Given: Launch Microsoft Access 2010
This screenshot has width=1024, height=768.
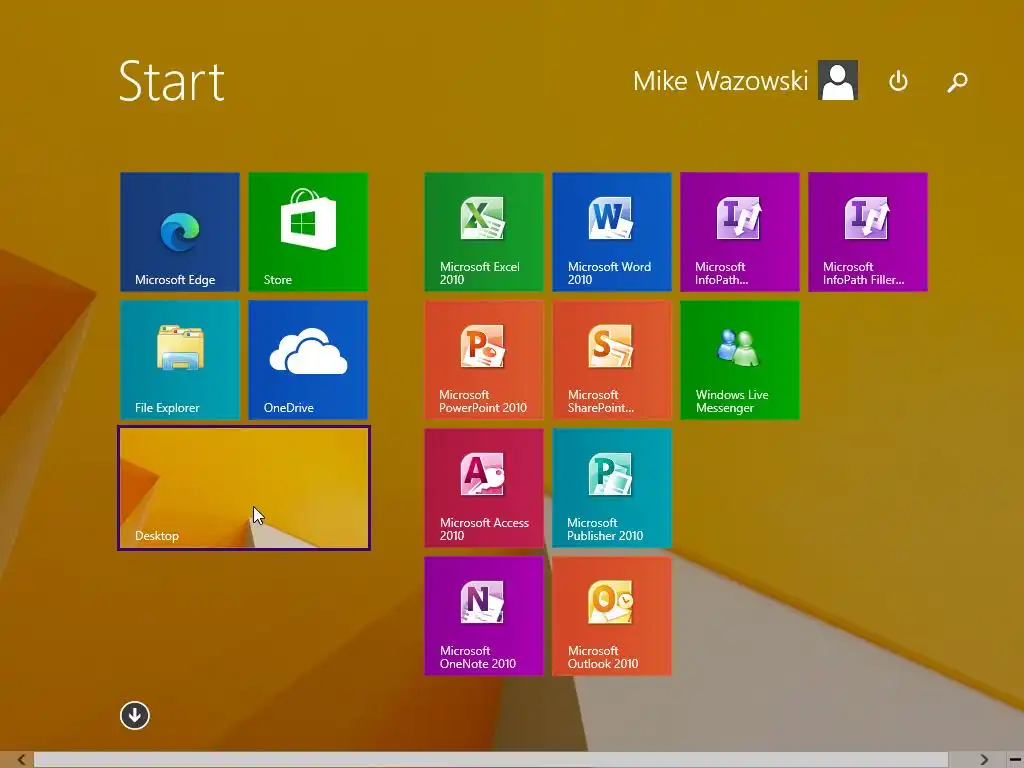Looking at the screenshot, I should (x=484, y=488).
